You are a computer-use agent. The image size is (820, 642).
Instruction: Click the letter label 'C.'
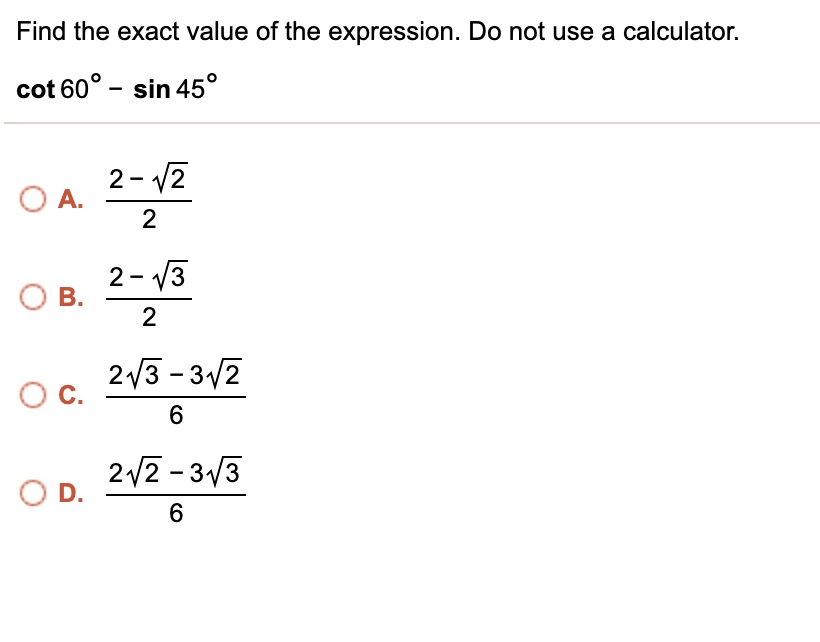71,395
